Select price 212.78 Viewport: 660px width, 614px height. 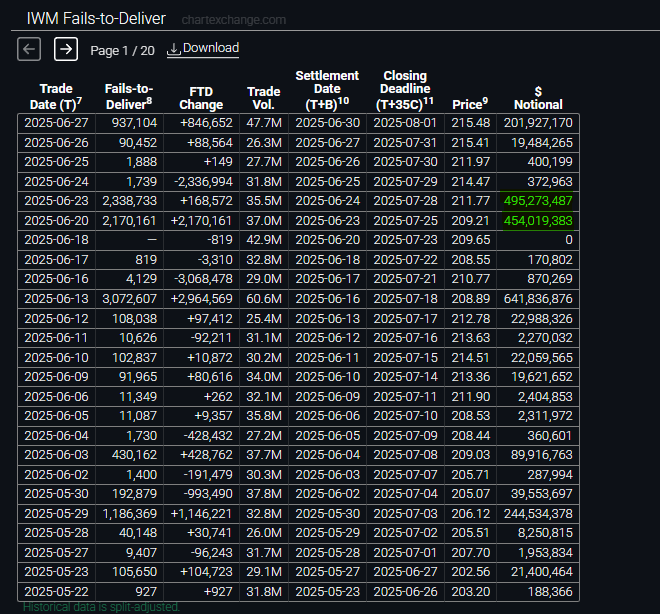[x=471, y=319]
